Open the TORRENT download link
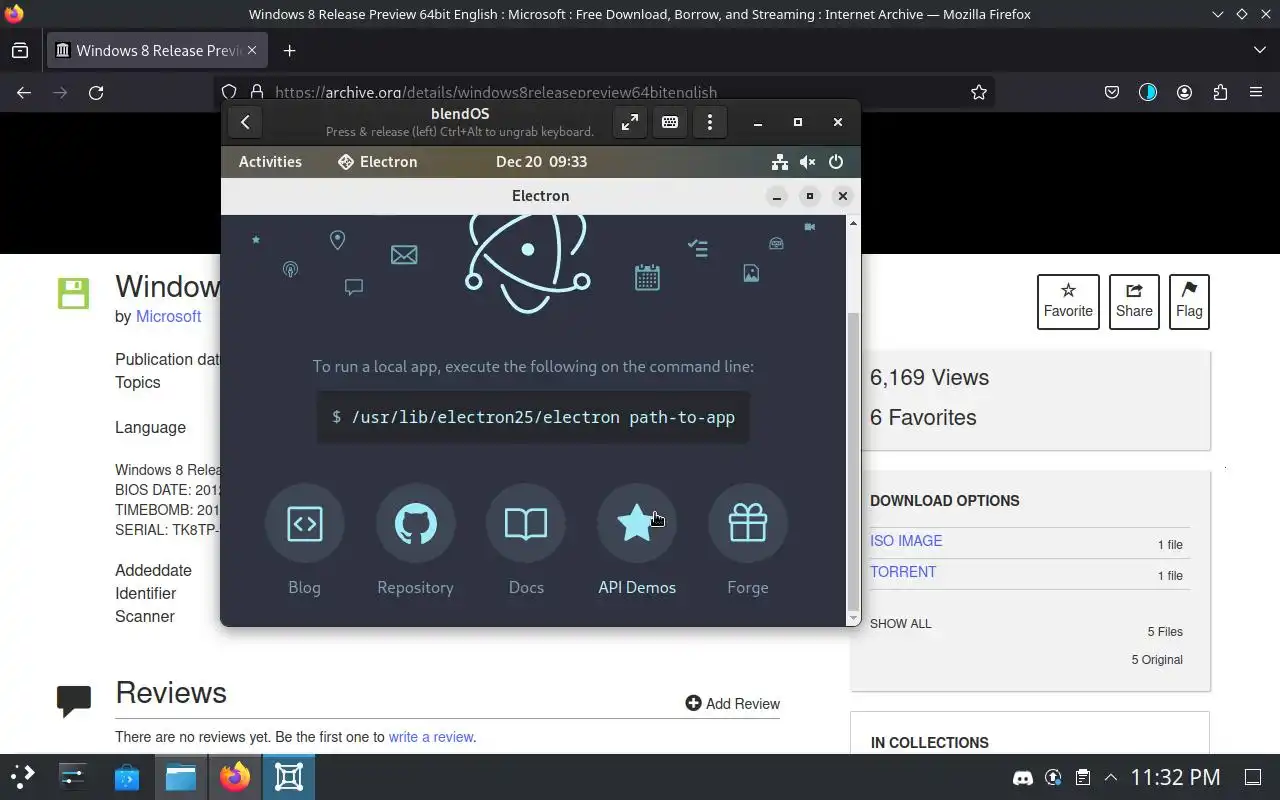 point(903,572)
